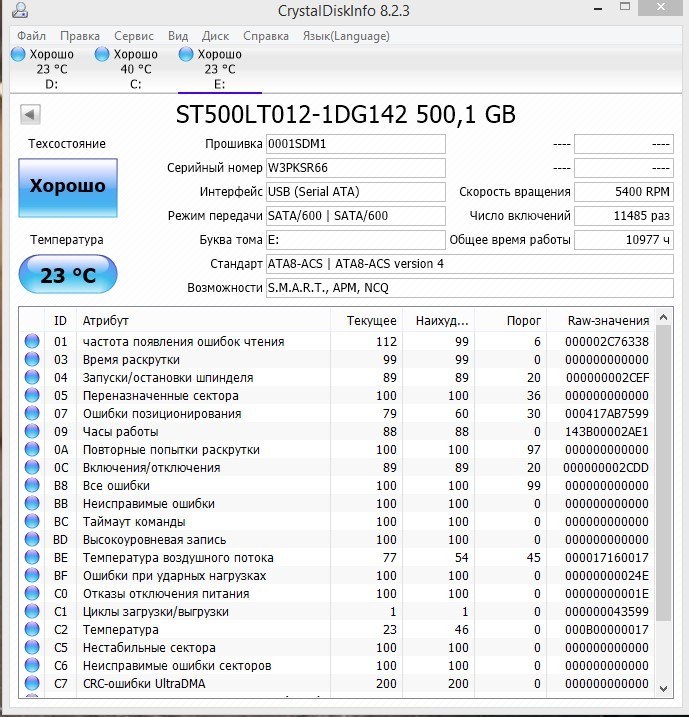Click the scrollbar up arrow
The width and height of the screenshot is (689, 717).
[664, 317]
